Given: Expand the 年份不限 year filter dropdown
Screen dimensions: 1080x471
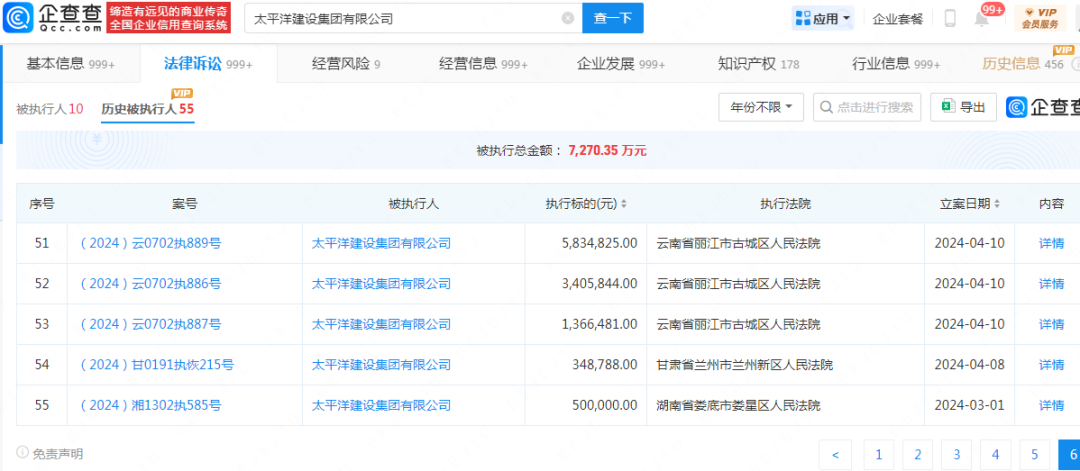Looking at the screenshot, I should (x=761, y=107).
